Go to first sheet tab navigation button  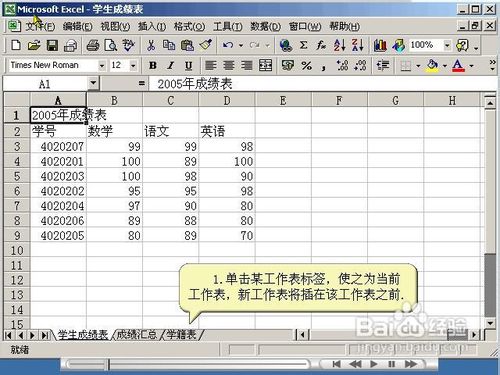click(9, 335)
